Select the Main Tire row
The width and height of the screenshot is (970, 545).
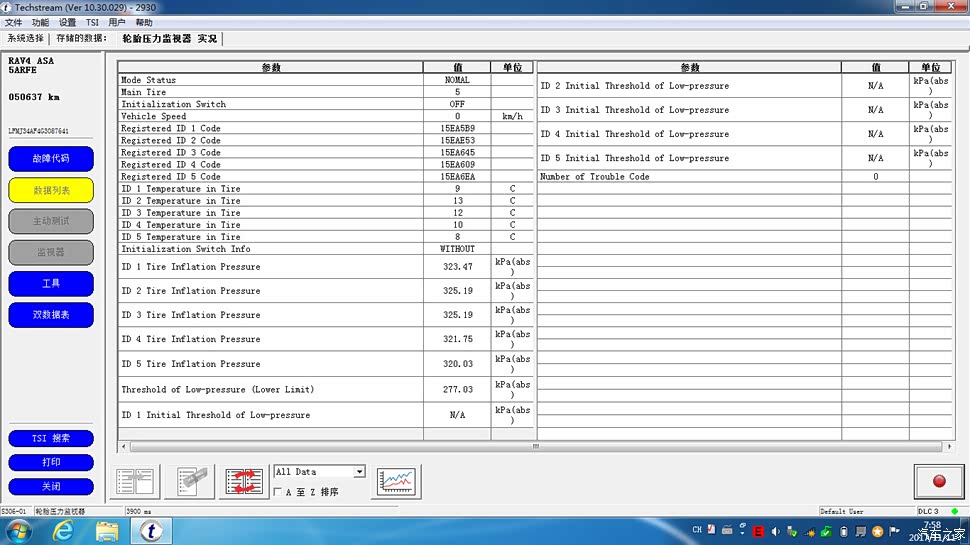coord(325,92)
